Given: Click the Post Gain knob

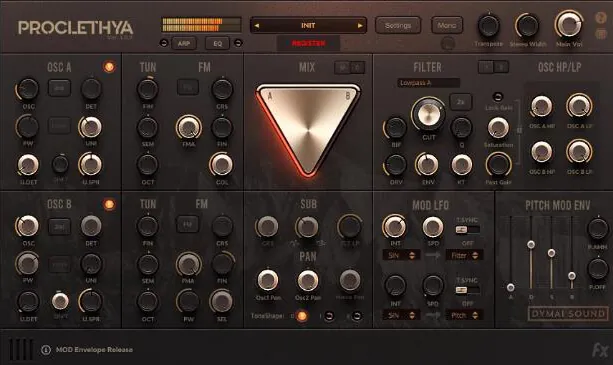Looking at the screenshot, I should point(498,165).
